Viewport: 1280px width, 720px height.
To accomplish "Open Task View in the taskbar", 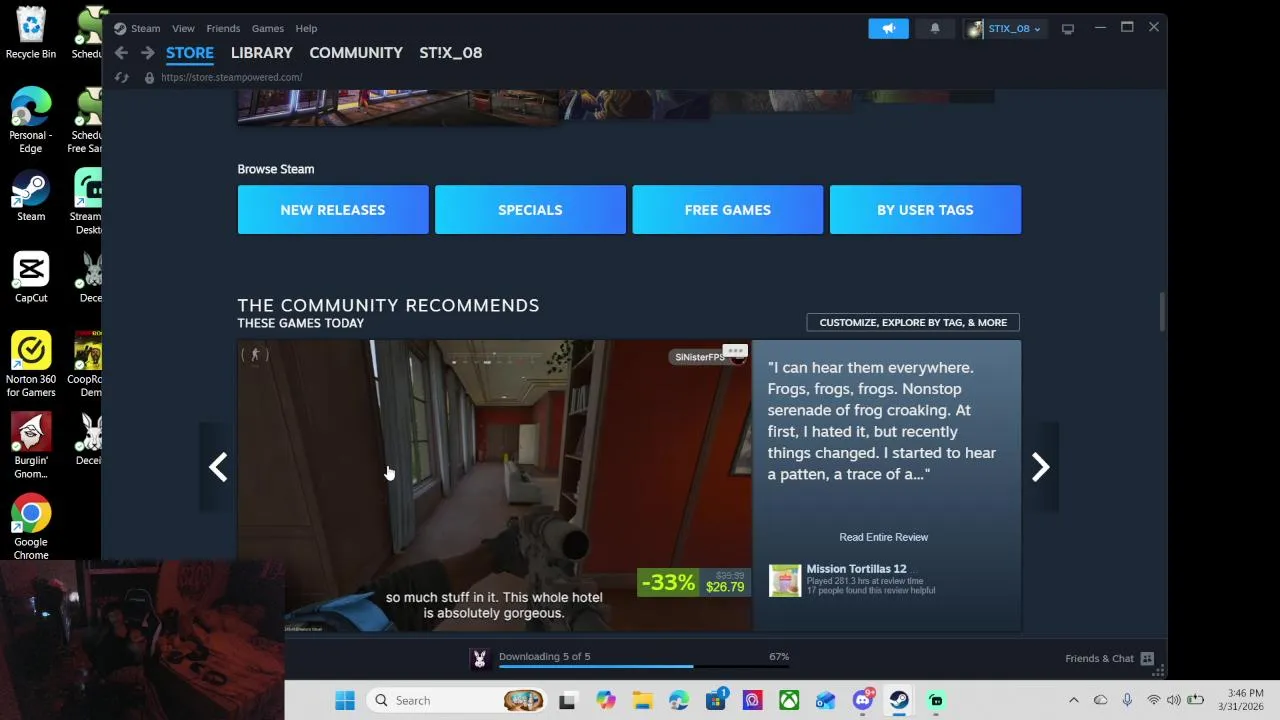I will [x=567, y=700].
